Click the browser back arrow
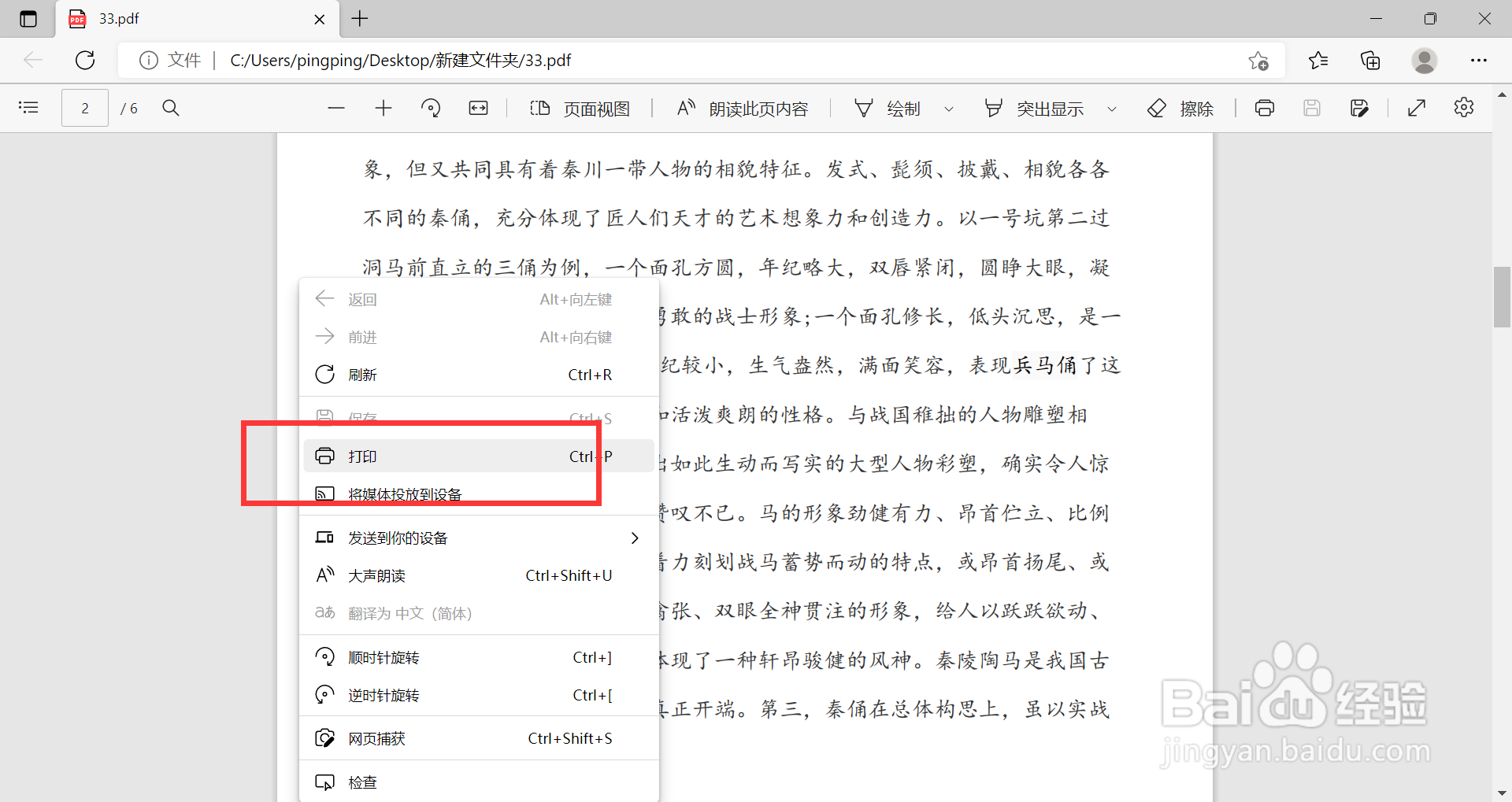This screenshot has width=1512, height=802. (x=33, y=60)
